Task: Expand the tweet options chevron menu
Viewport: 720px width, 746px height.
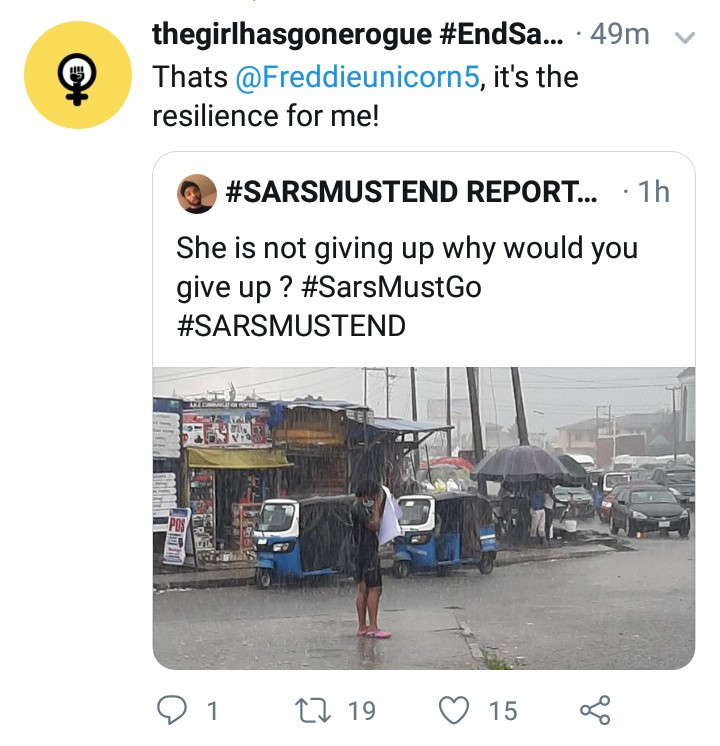Action: point(685,36)
